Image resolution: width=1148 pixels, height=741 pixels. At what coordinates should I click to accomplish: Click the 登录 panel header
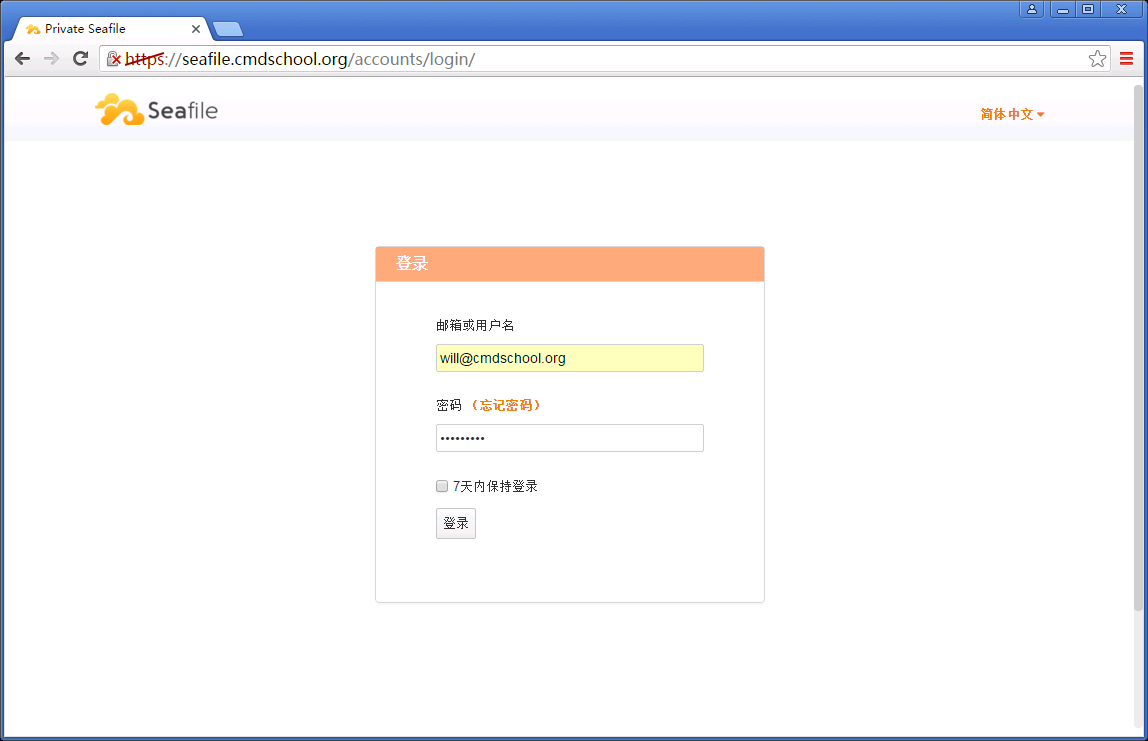click(x=570, y=264)
